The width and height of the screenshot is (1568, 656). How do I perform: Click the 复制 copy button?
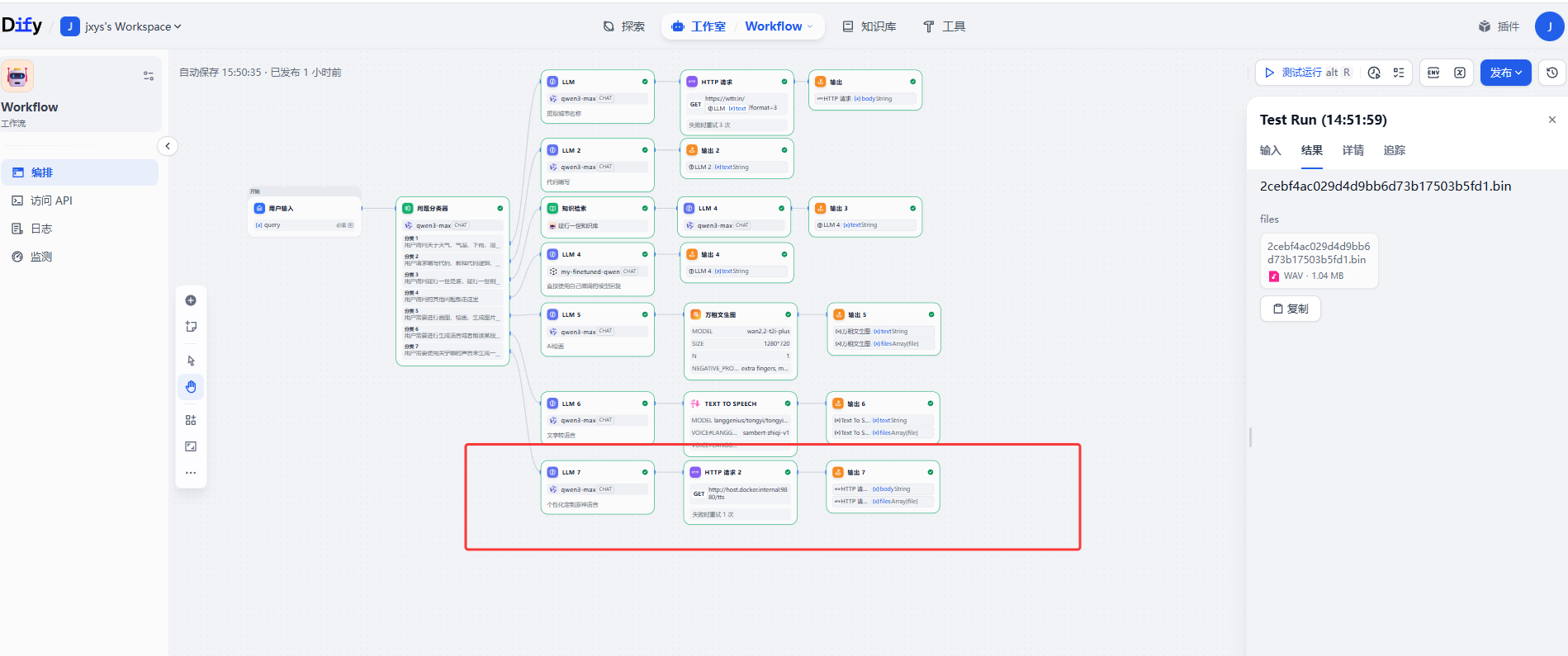[x=1291, y=309]
